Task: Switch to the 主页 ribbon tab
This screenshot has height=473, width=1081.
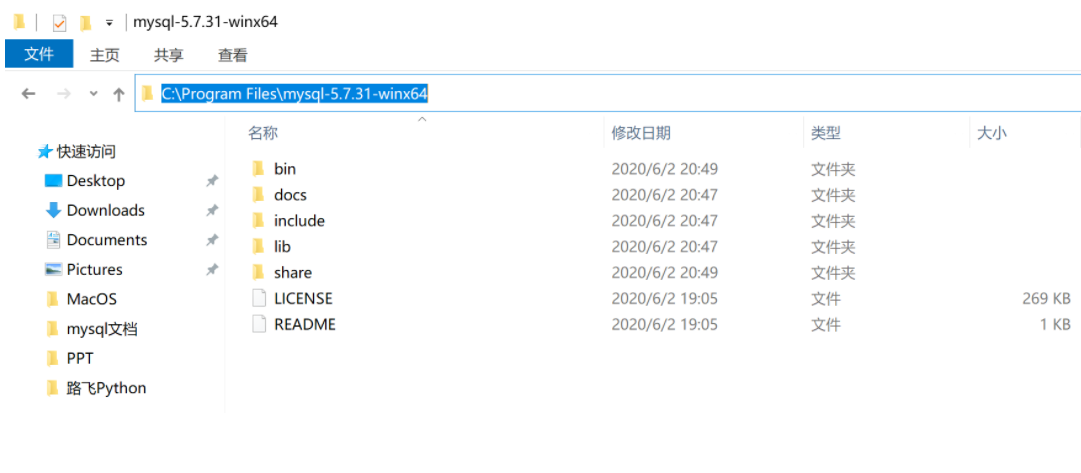Action: click(x=105, y=55)
